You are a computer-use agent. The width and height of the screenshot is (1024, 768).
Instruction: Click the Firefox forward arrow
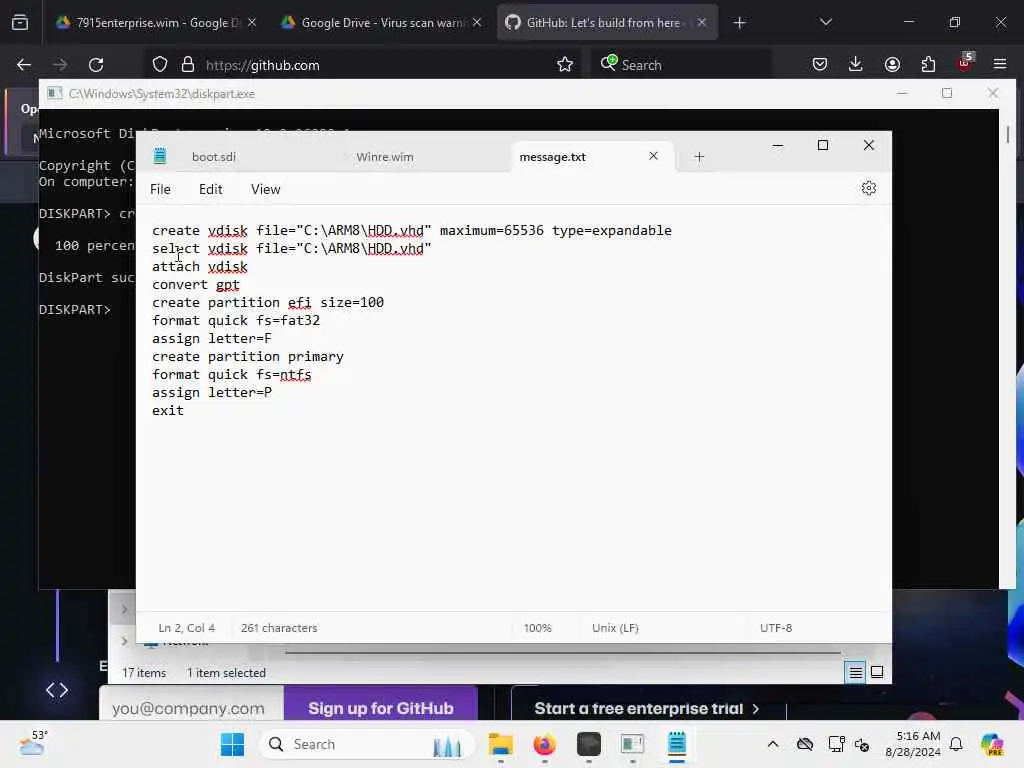coord(59,65)
